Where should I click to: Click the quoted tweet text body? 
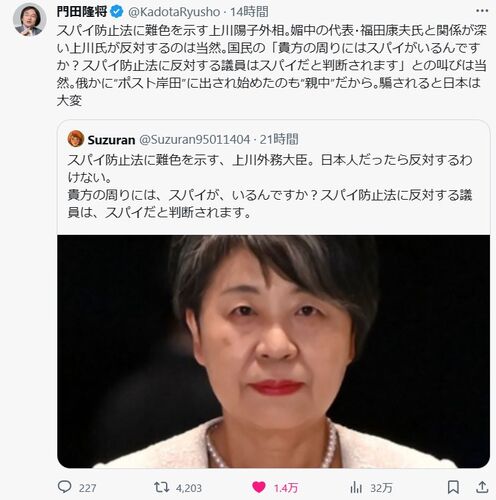click(270, 186)
